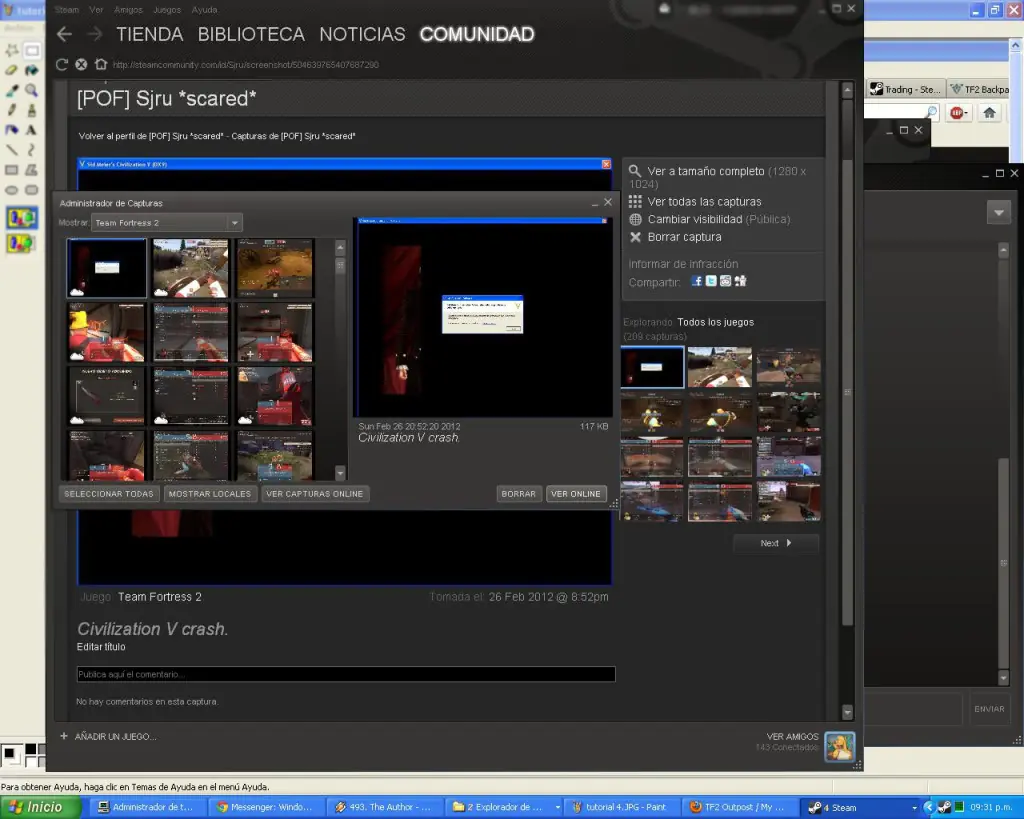The height and width of the screenshot is (819, 1024).
Task: Open the Mostrar game dropdown showing Team Fortress 2
Action: [167, 223]
